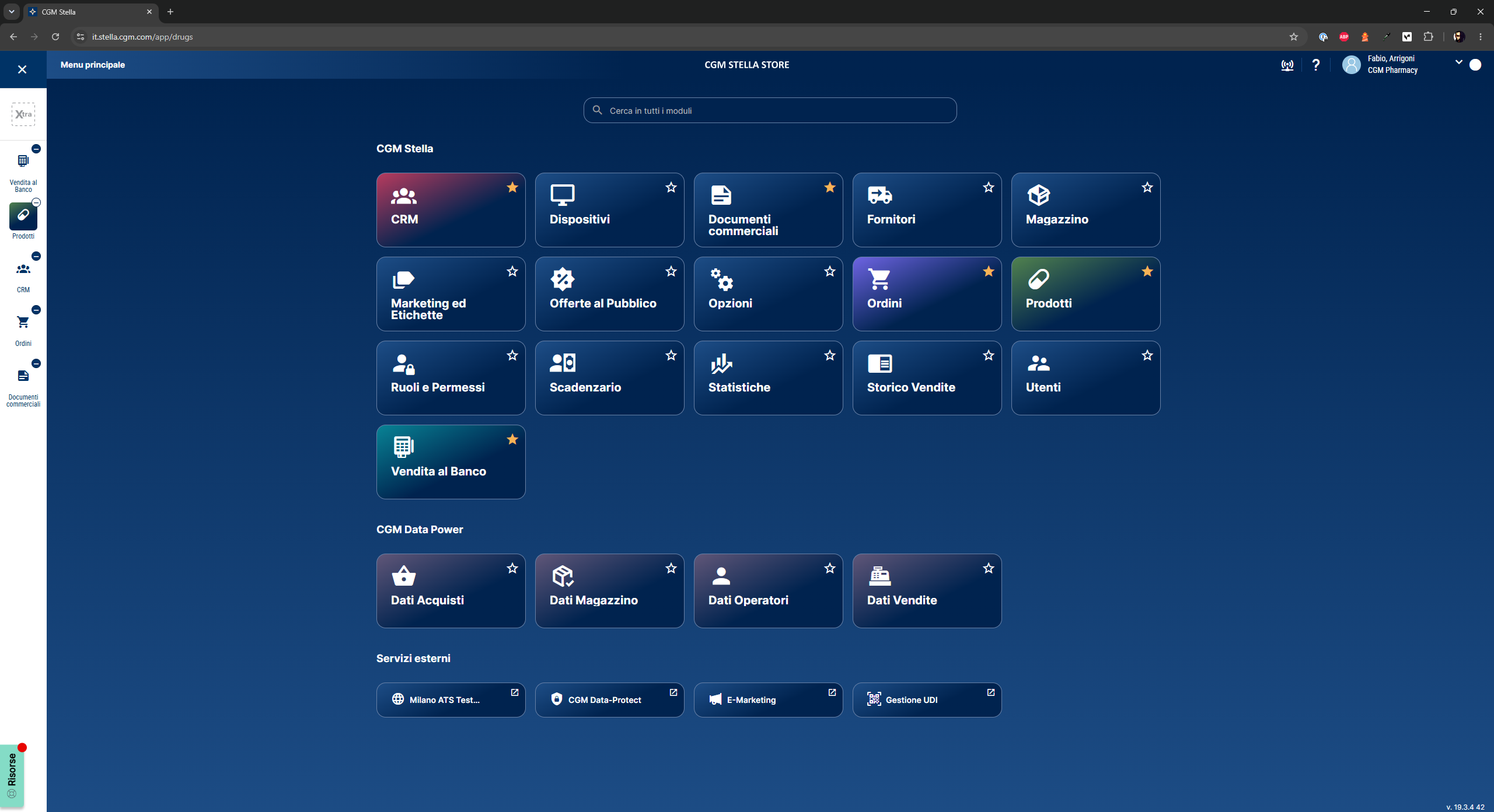Close the main menu with X

point(22,69)
